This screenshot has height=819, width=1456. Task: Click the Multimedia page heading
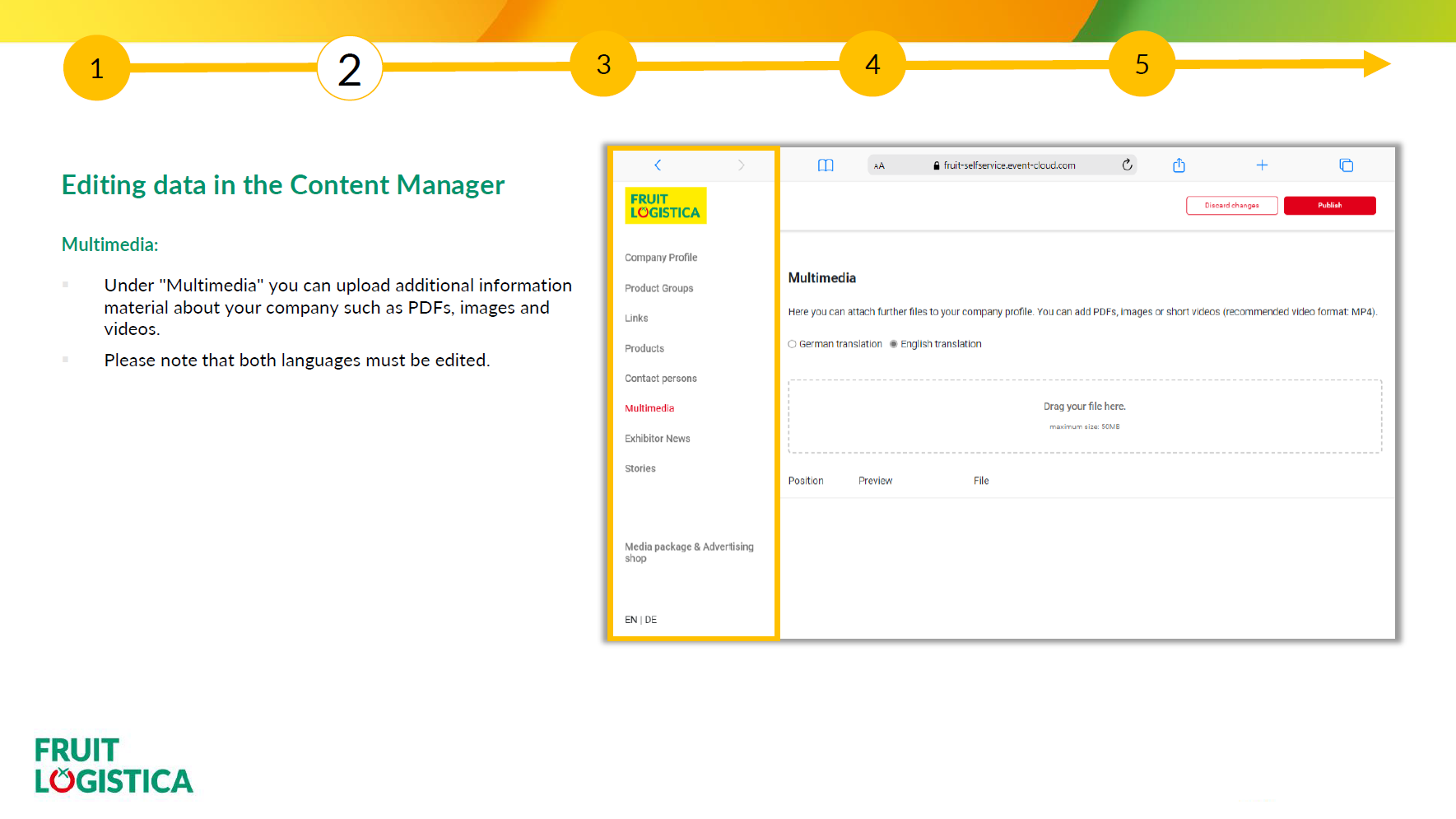coord(821,278)
